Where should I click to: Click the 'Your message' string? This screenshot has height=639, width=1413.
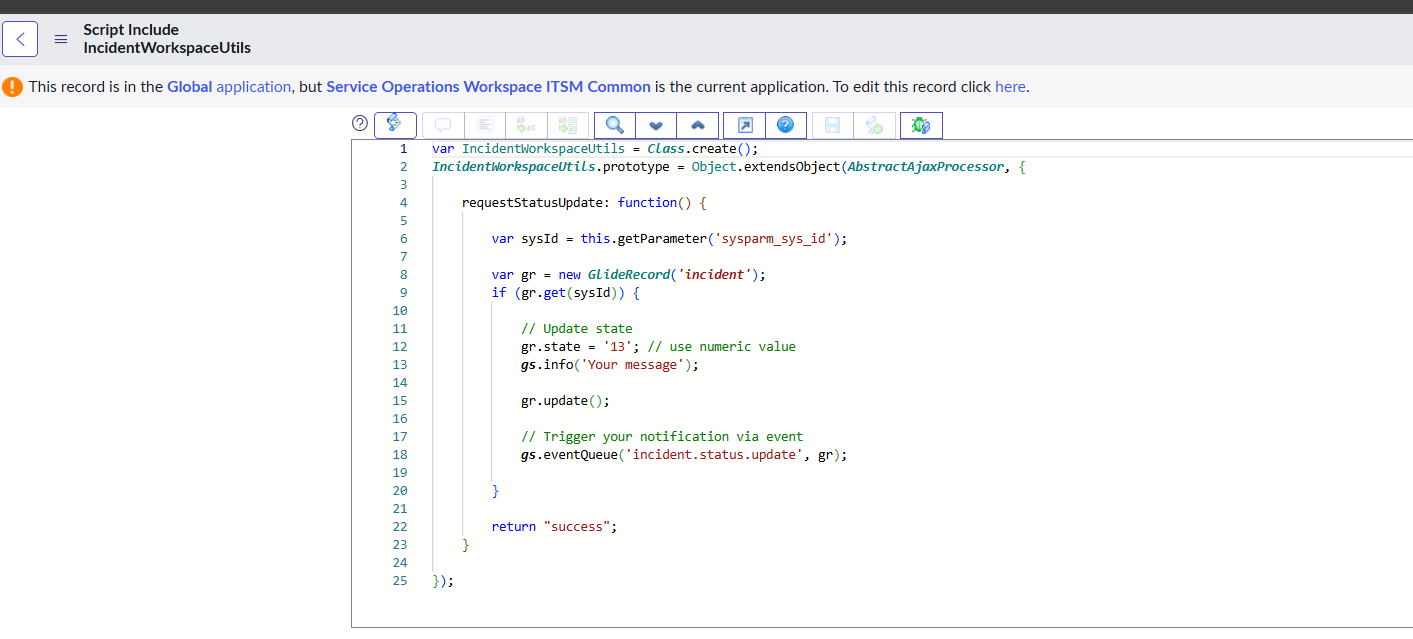[x=634, y=364]
